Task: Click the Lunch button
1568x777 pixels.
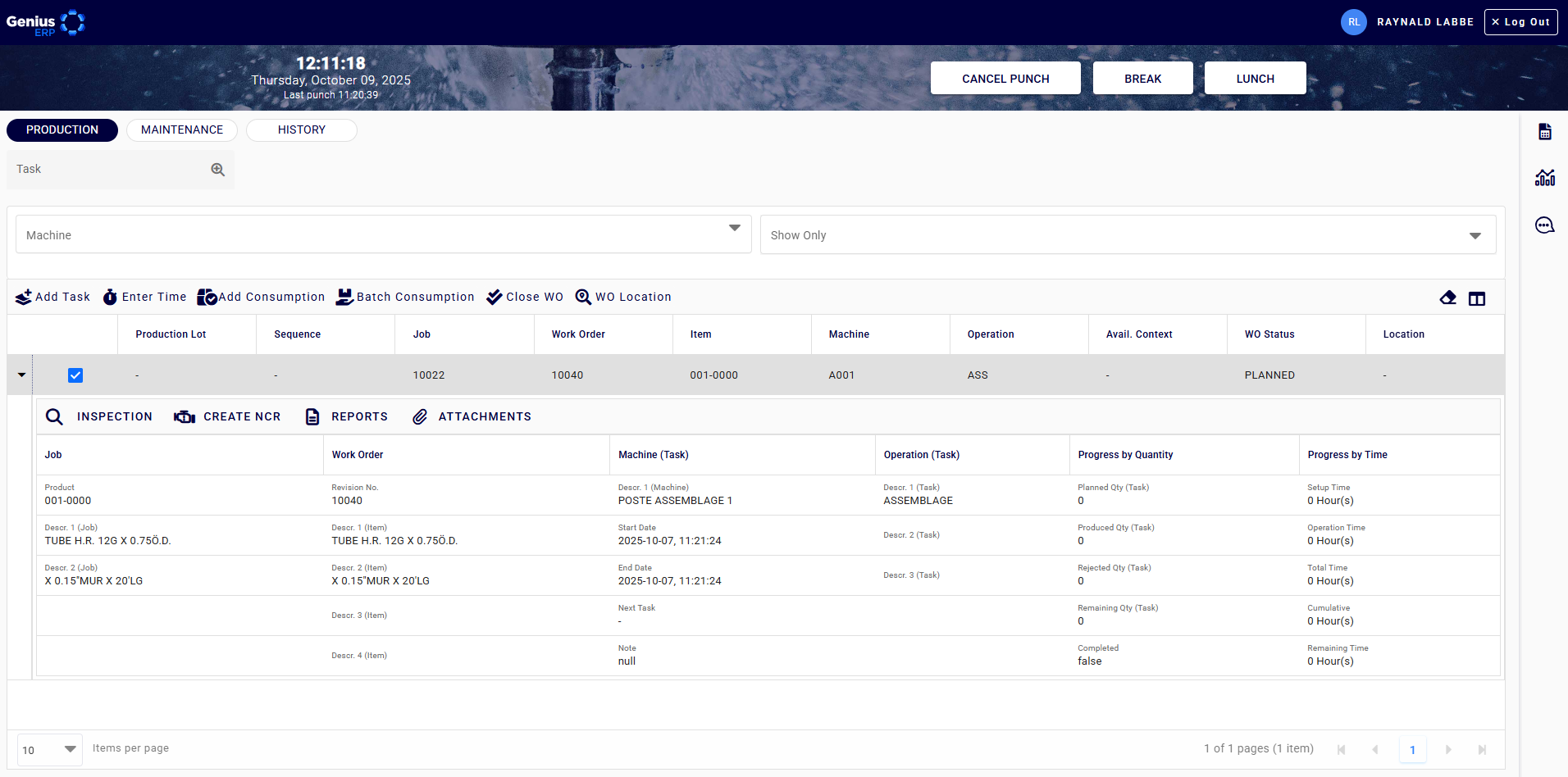Action: (1255, 79)
